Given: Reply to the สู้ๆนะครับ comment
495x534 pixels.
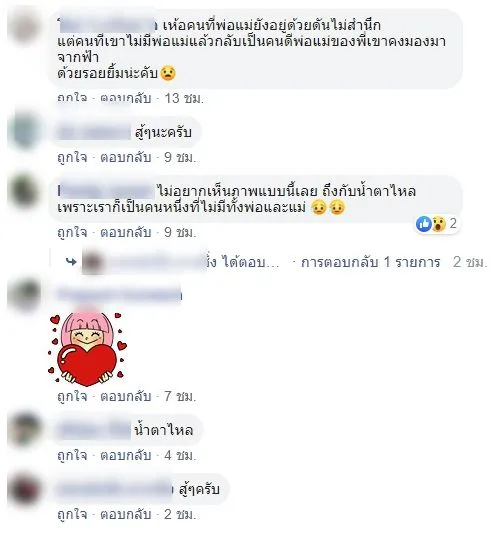Looking at the screenshot, I should pos(125,158).
